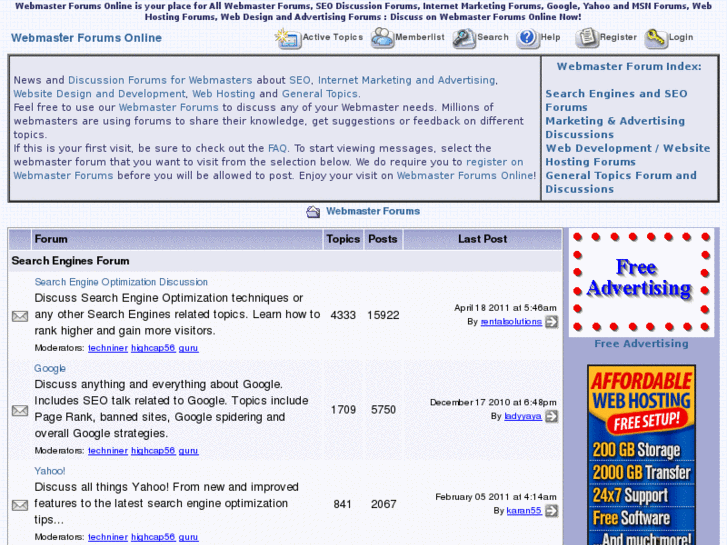
Task: Click envelope icon for Yahoo! forum
Action: 19,505
